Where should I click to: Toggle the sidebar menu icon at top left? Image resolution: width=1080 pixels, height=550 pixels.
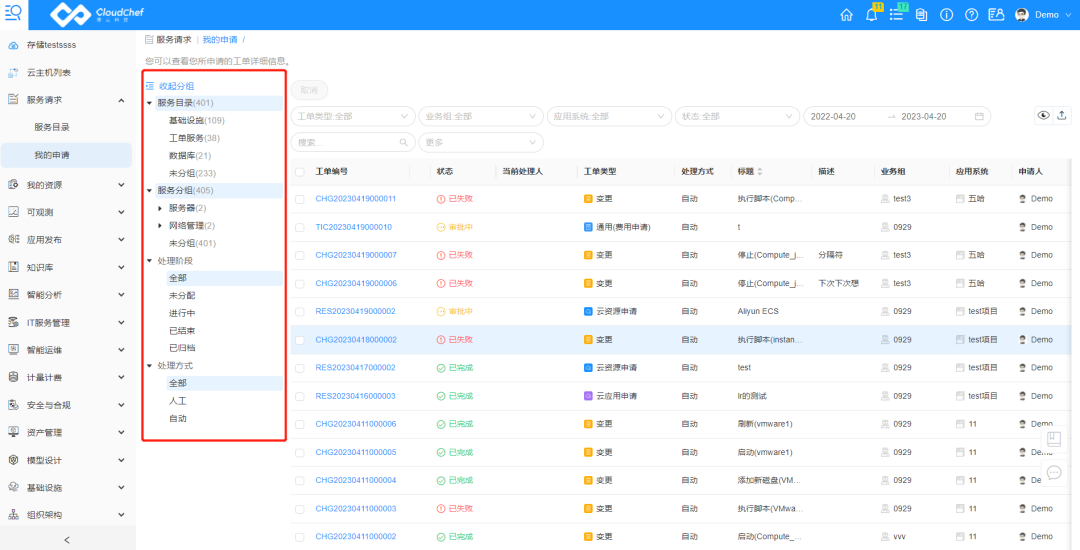click(x=13, y=12)
